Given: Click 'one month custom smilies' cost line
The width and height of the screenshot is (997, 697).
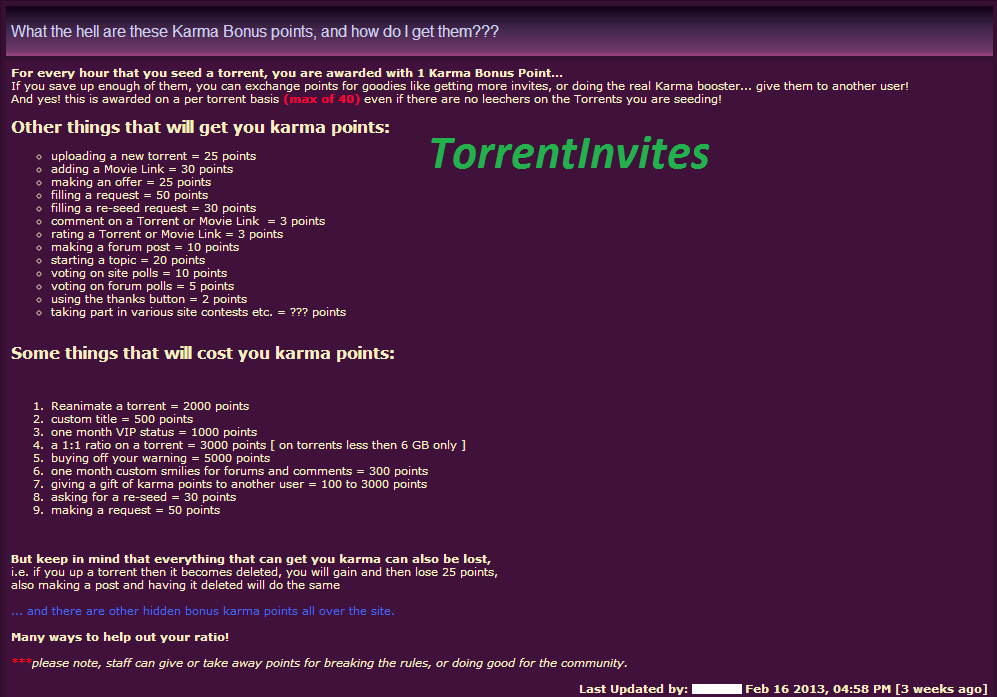Looking at the screenshot, I should (x=239, y=471).
